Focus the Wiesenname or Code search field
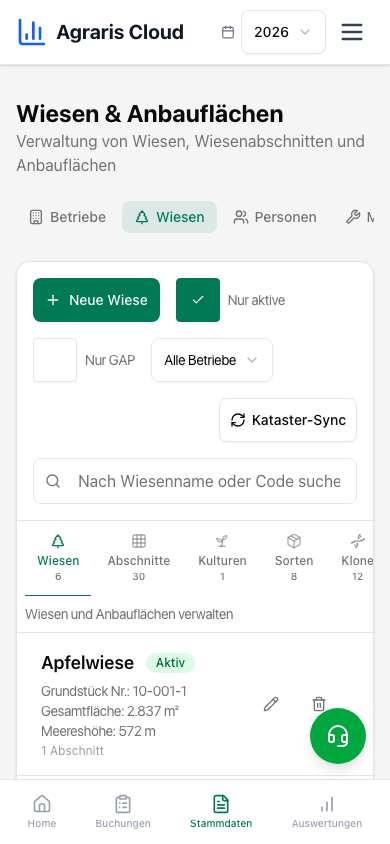This screenshot has height=844, width=390. (195, 481)
